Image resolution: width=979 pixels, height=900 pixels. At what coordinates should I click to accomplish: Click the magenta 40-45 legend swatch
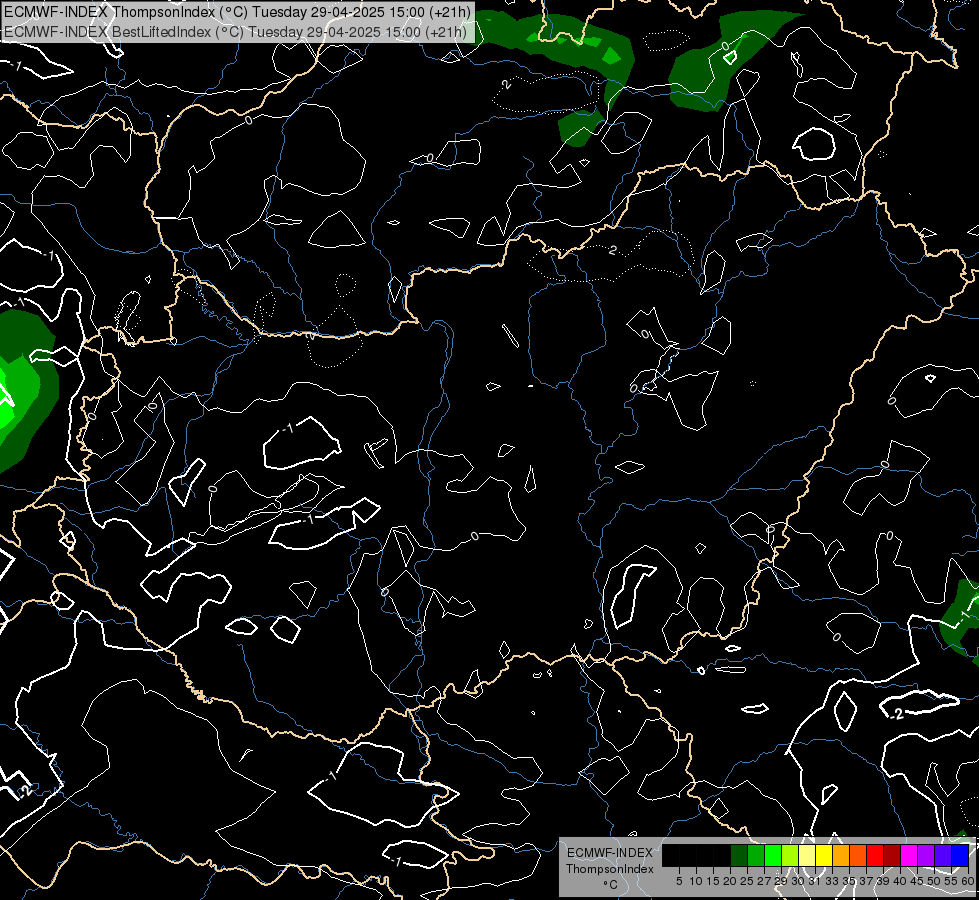click(x=909, y=855)
